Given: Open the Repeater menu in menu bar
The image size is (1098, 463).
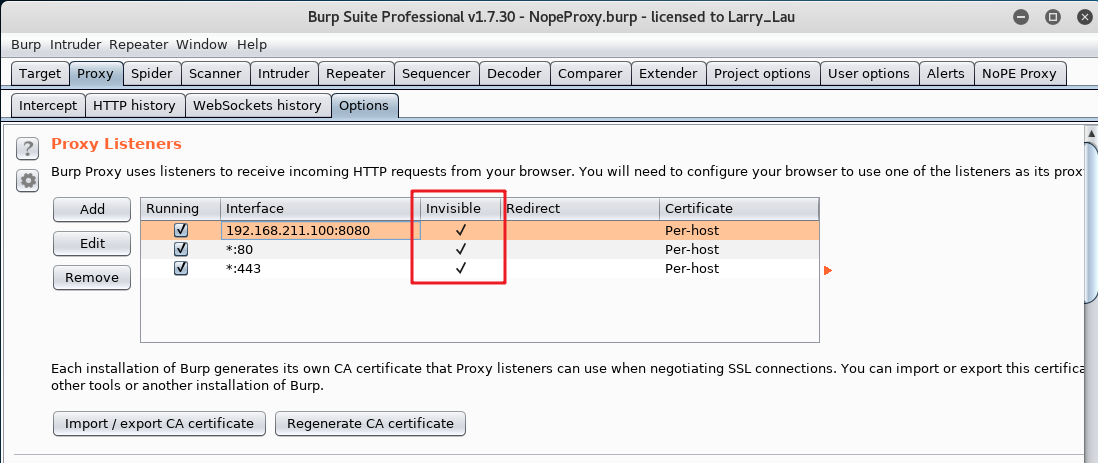Looking at the screenshot, I should tap(139, 44).
